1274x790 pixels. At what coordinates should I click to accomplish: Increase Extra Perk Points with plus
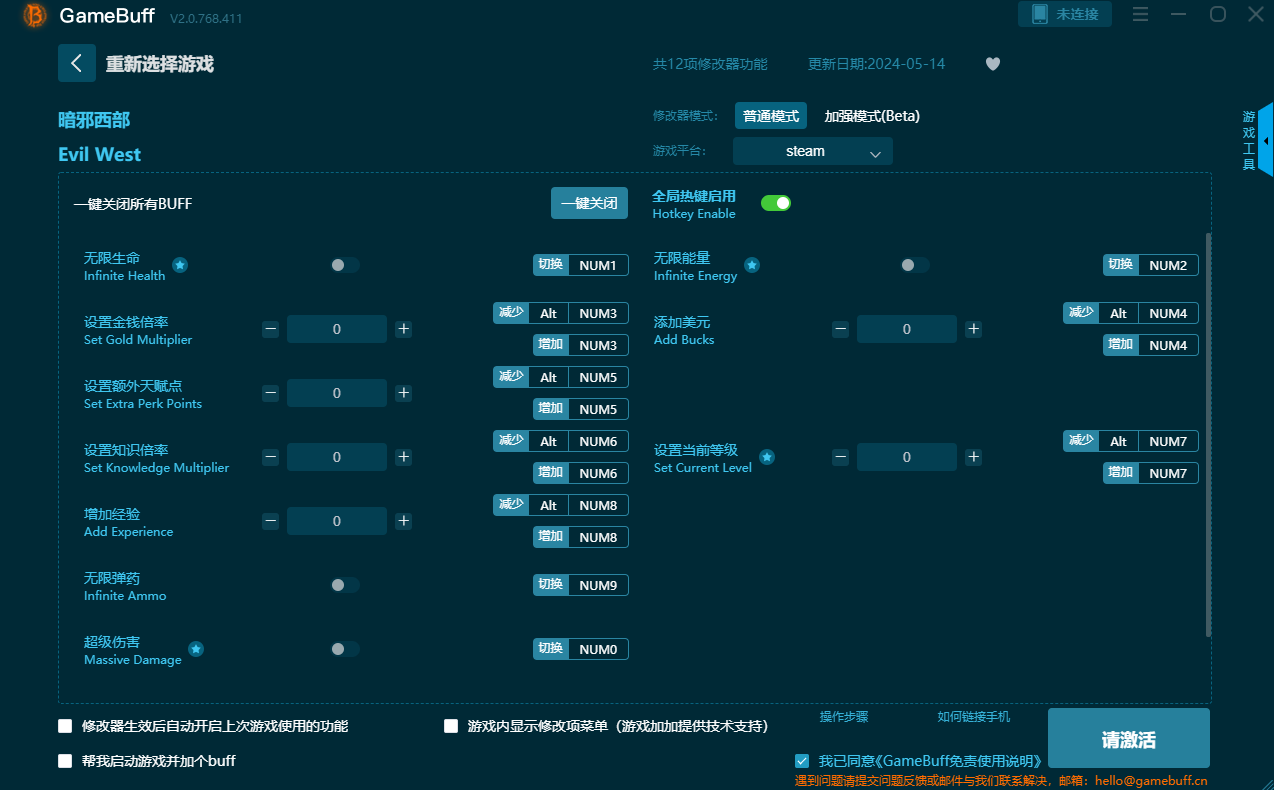click(403, 393)
